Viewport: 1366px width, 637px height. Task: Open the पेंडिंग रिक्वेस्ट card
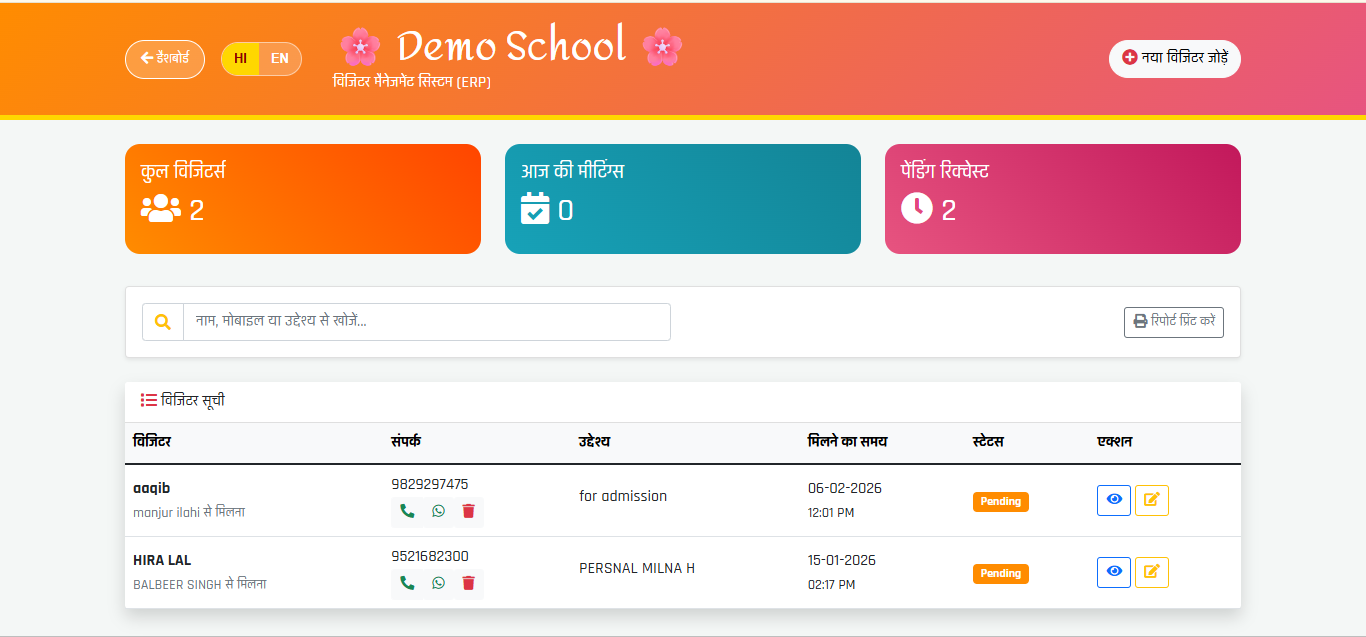coord(1063,199)
